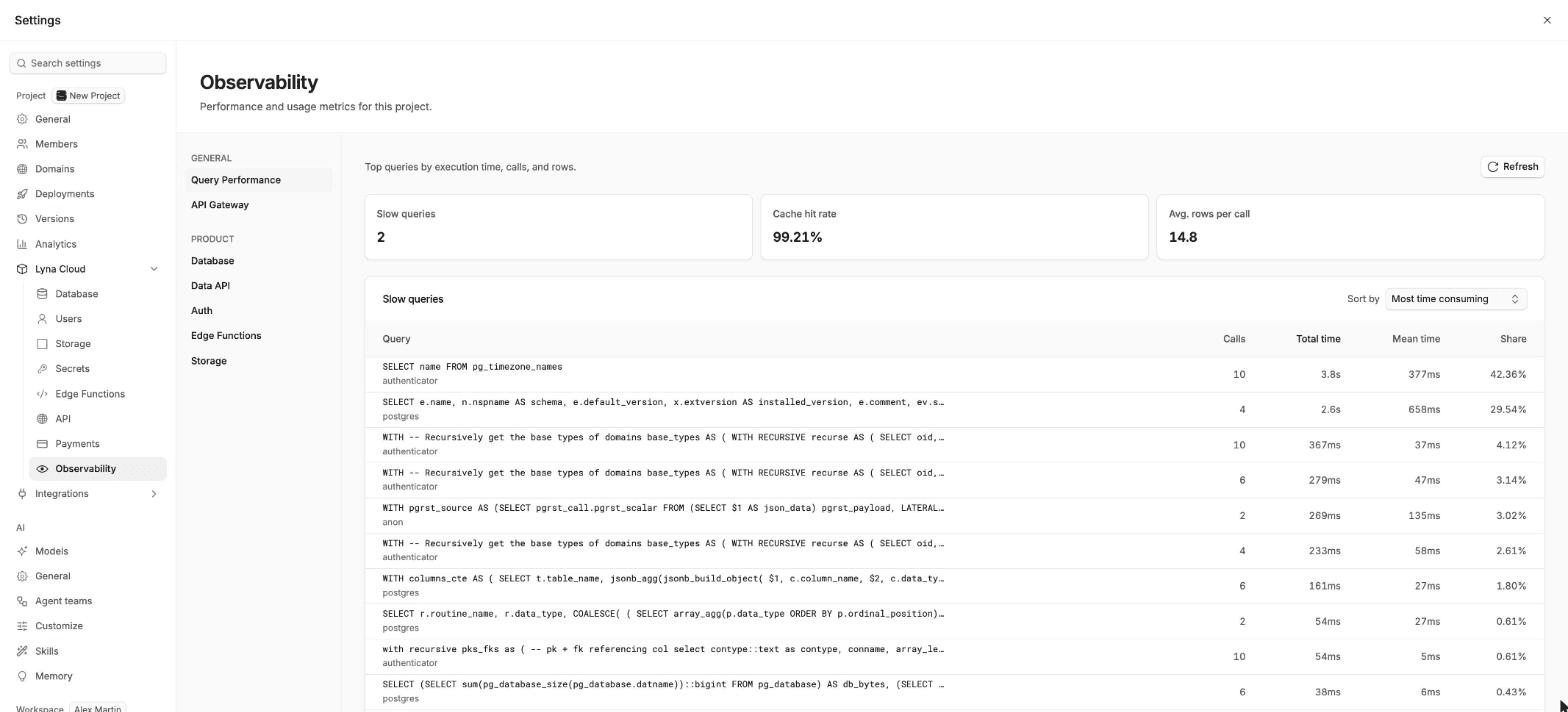Click the 233ms total time value
The height and width of the screenshot is (712, 1568).
(x=1323, y=551)
